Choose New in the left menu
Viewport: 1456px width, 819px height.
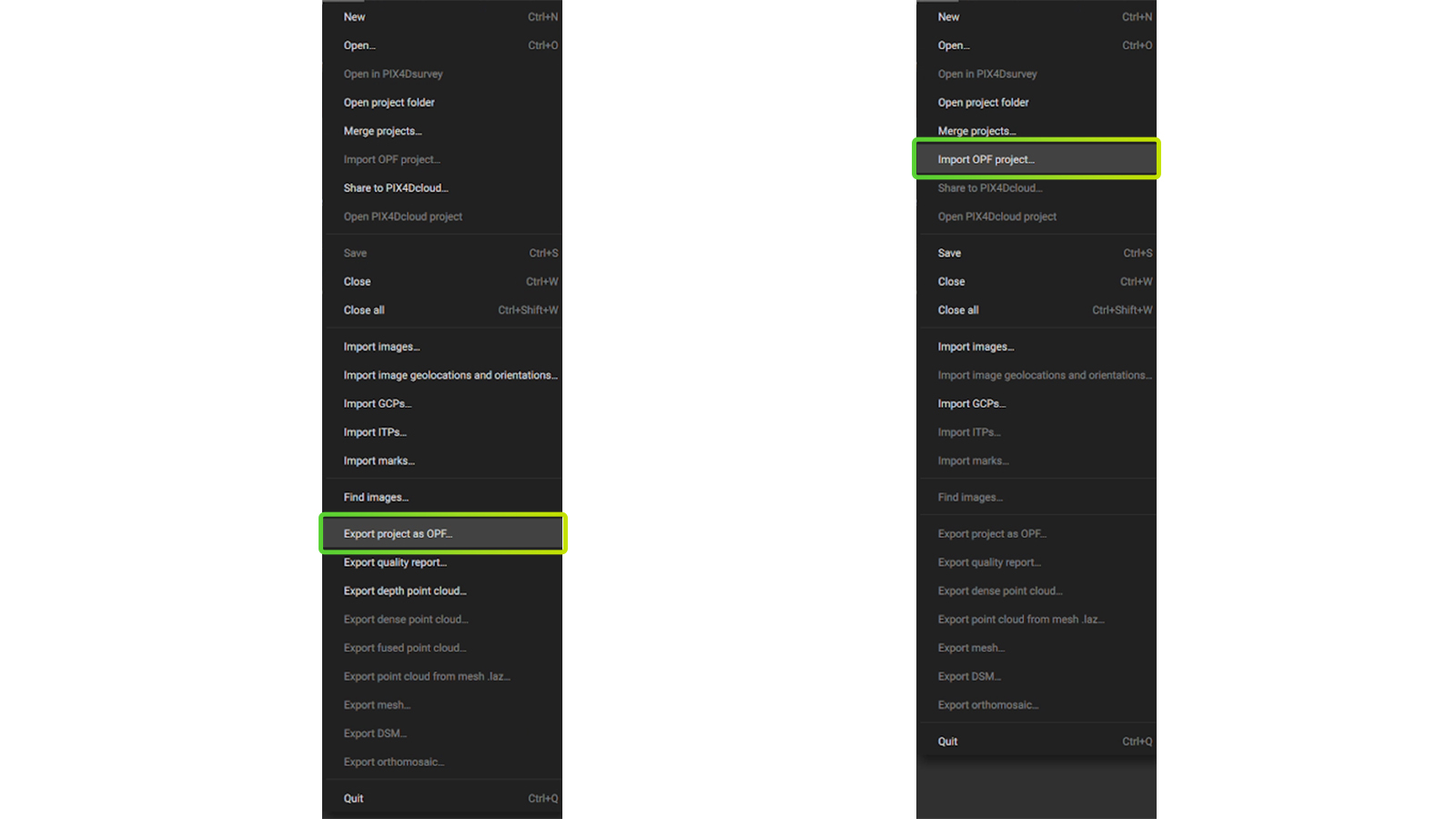point(442,16)
